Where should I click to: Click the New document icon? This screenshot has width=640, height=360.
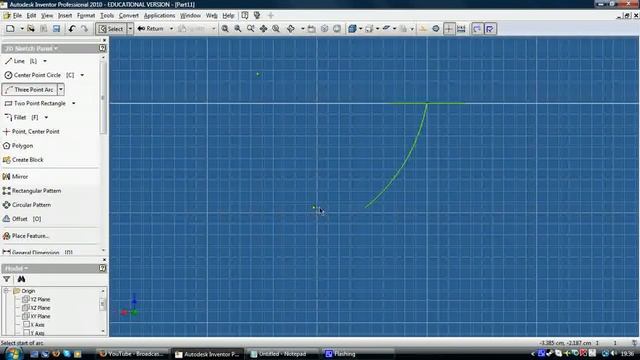tap(10, 29)
